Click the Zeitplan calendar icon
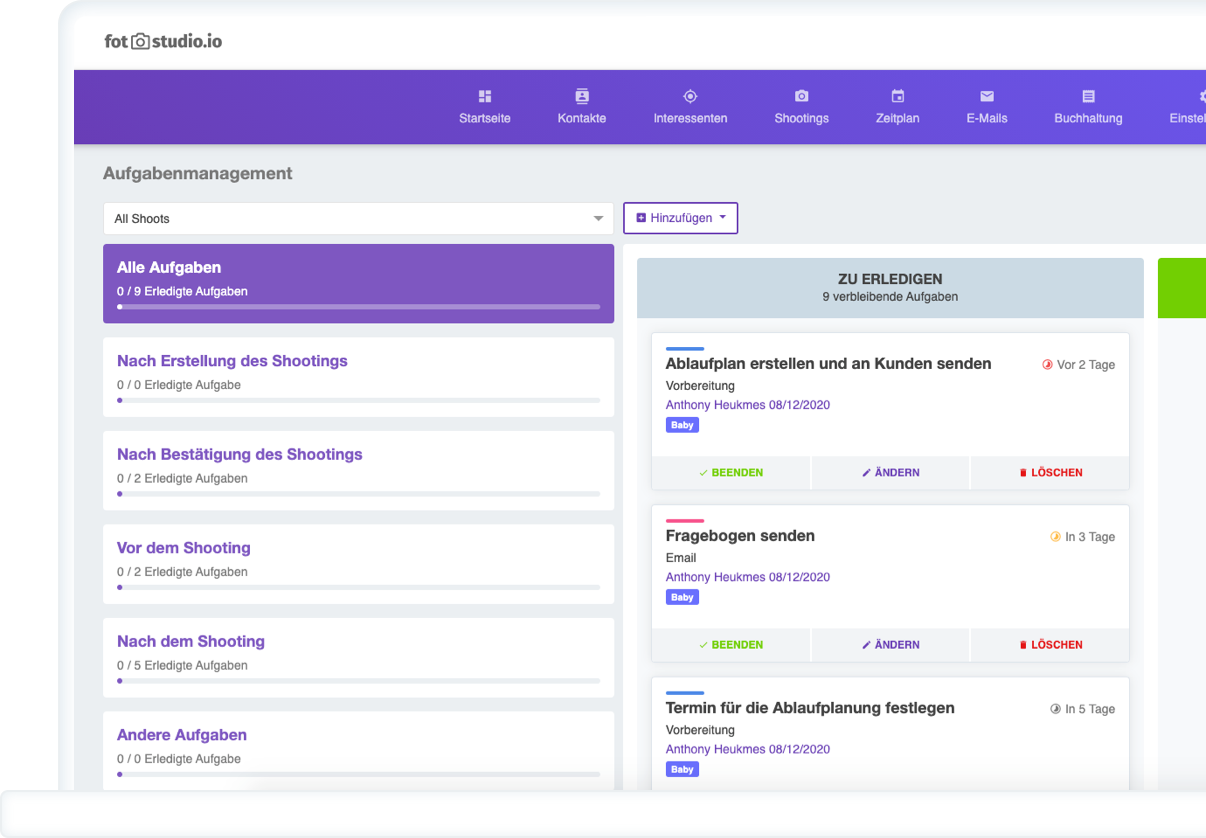Screen dimensions: 1206x838 coord(897,96)
